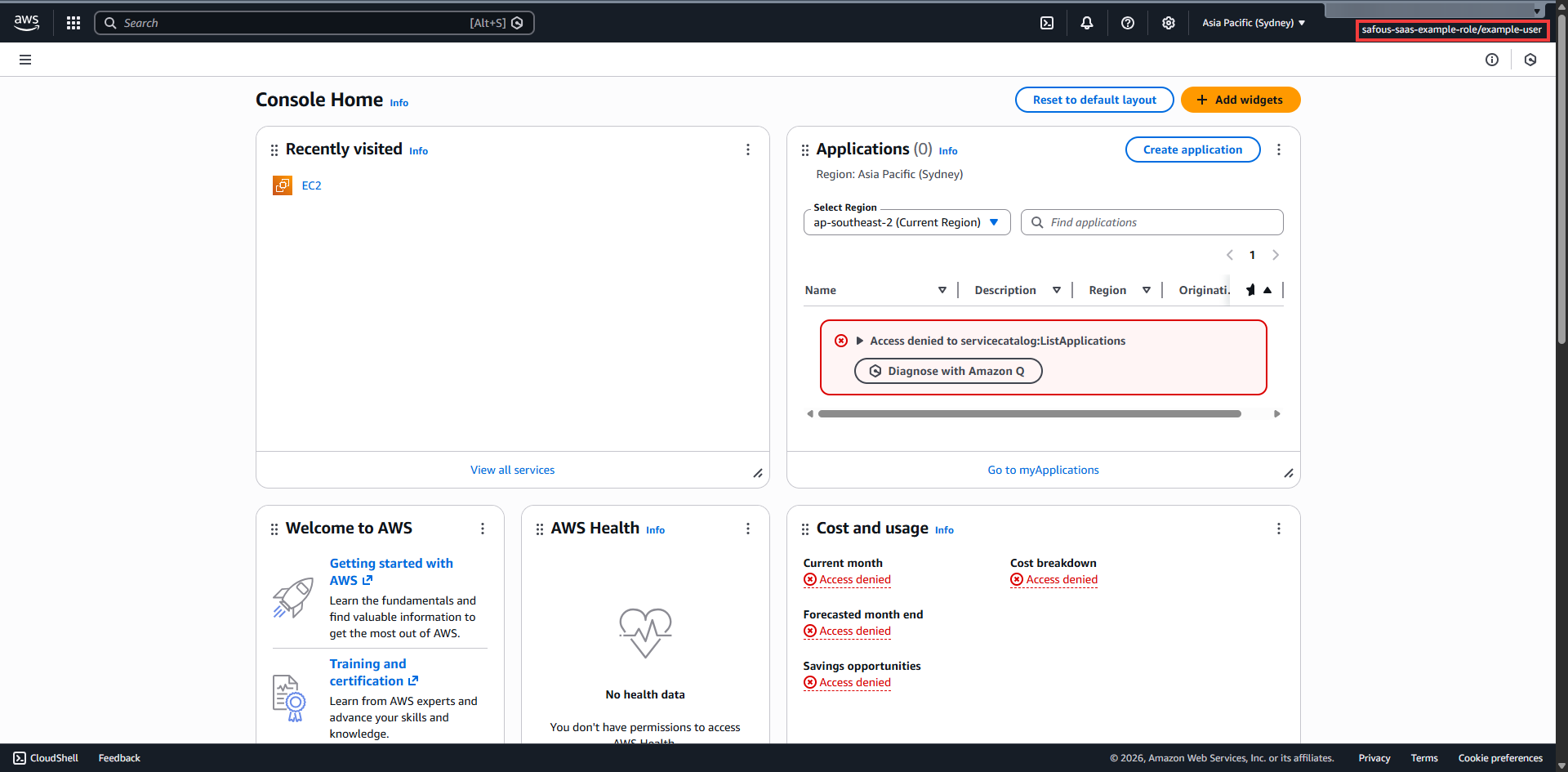Launch CloudShell from top navigation bar
The image size is (1568, 772).
click(1046, 23)
